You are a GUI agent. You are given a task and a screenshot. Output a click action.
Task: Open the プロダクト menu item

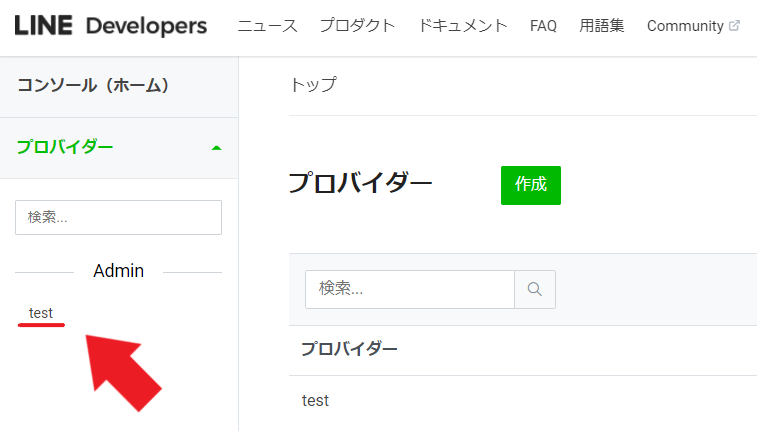pyautogui.click(x=357, y=26)
